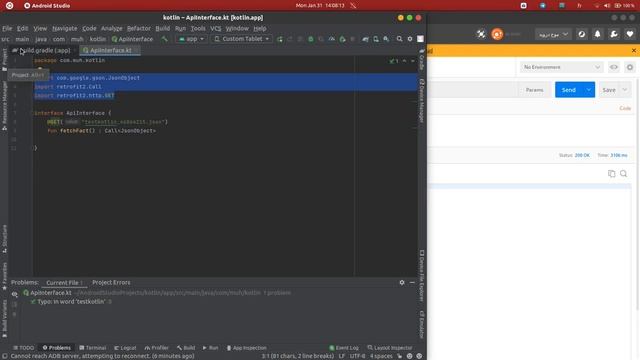The width and height of the screenshot is (640, 360).
Task: Select the Current File problems tab
Action: tap(64, 282)
